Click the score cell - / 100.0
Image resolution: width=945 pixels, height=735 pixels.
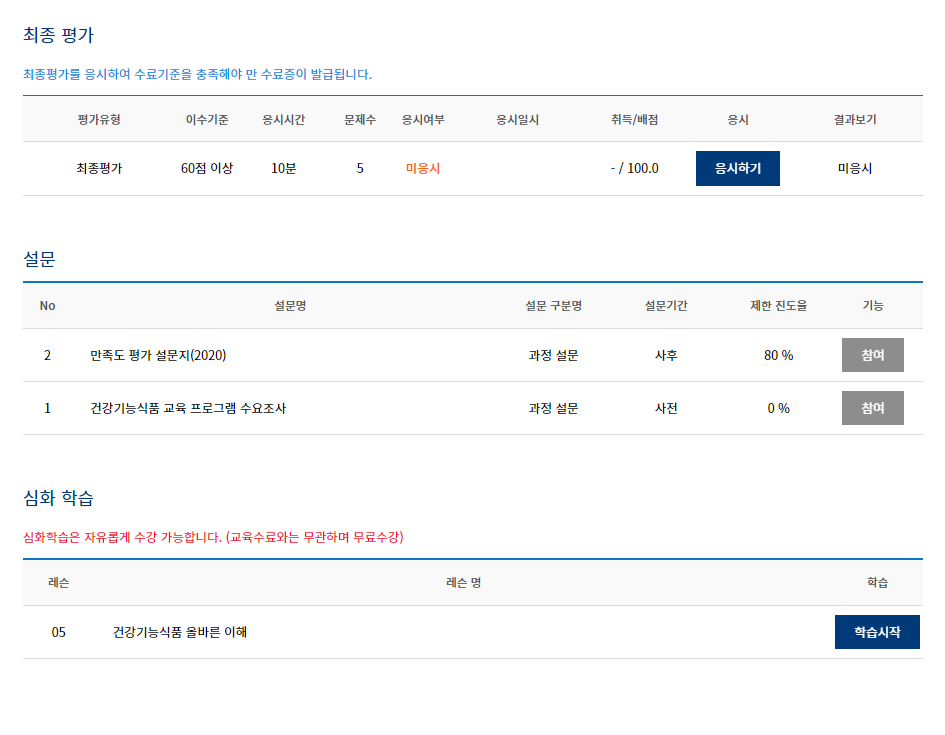click(x=634, y=169)
